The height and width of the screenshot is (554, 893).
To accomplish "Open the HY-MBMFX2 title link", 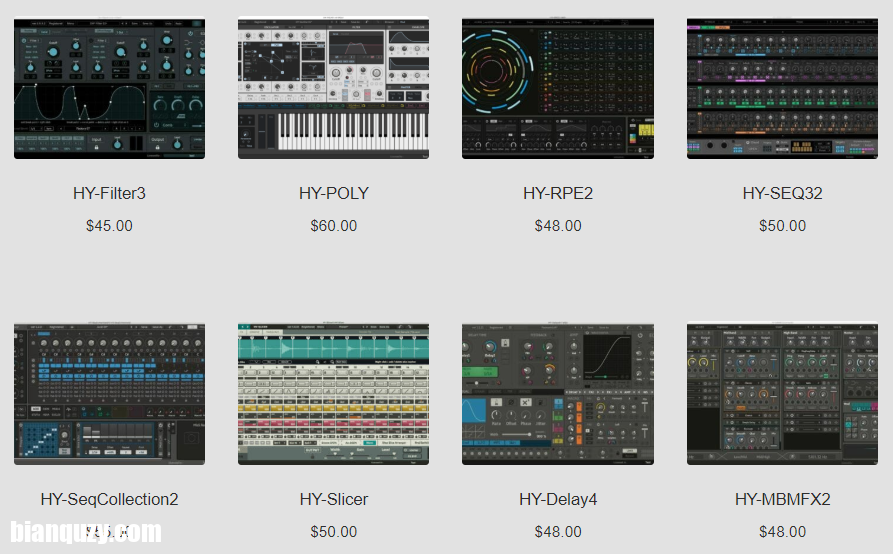I will pos(783,499).
